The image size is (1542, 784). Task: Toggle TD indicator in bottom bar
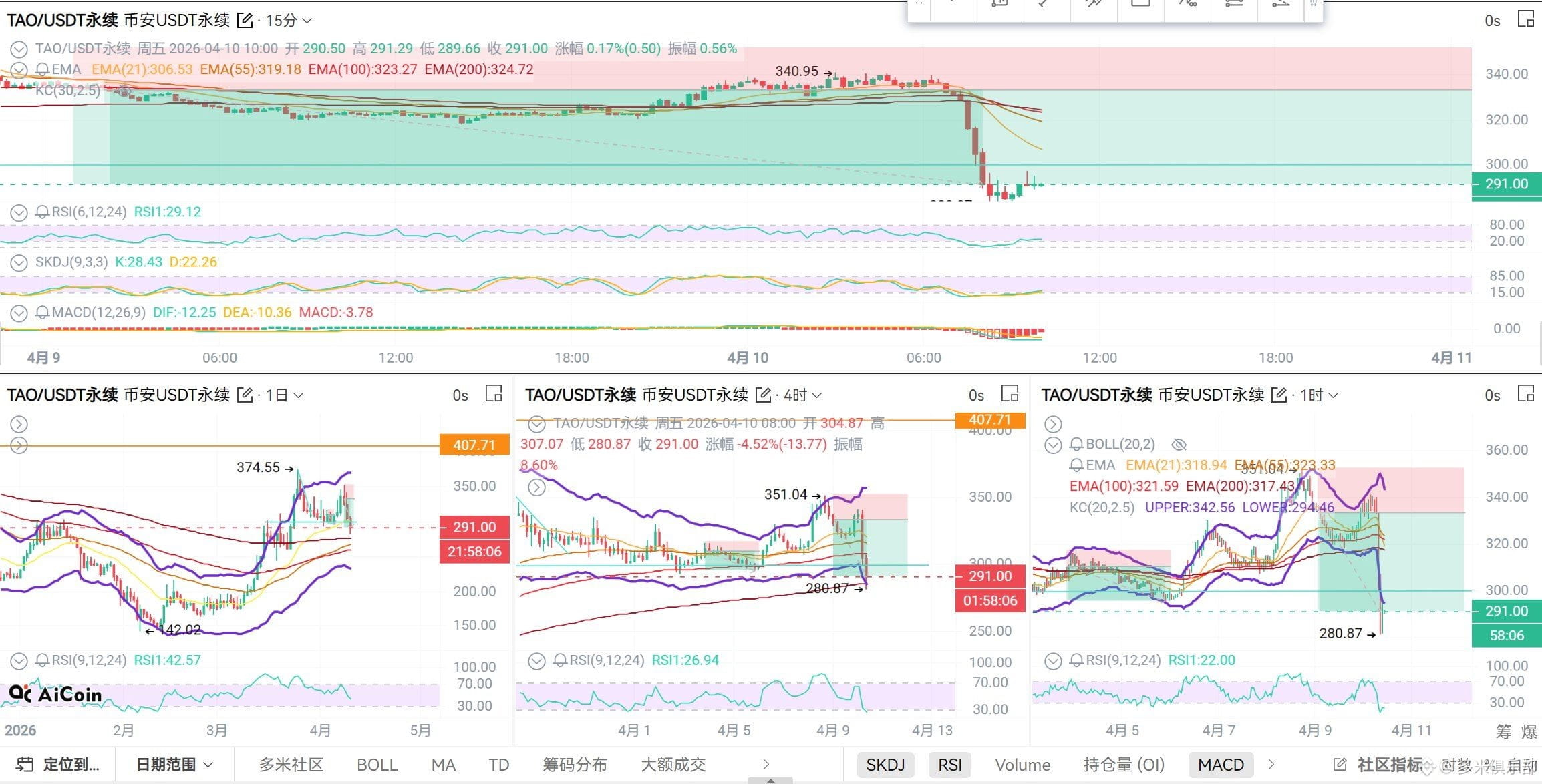point(498,765)
